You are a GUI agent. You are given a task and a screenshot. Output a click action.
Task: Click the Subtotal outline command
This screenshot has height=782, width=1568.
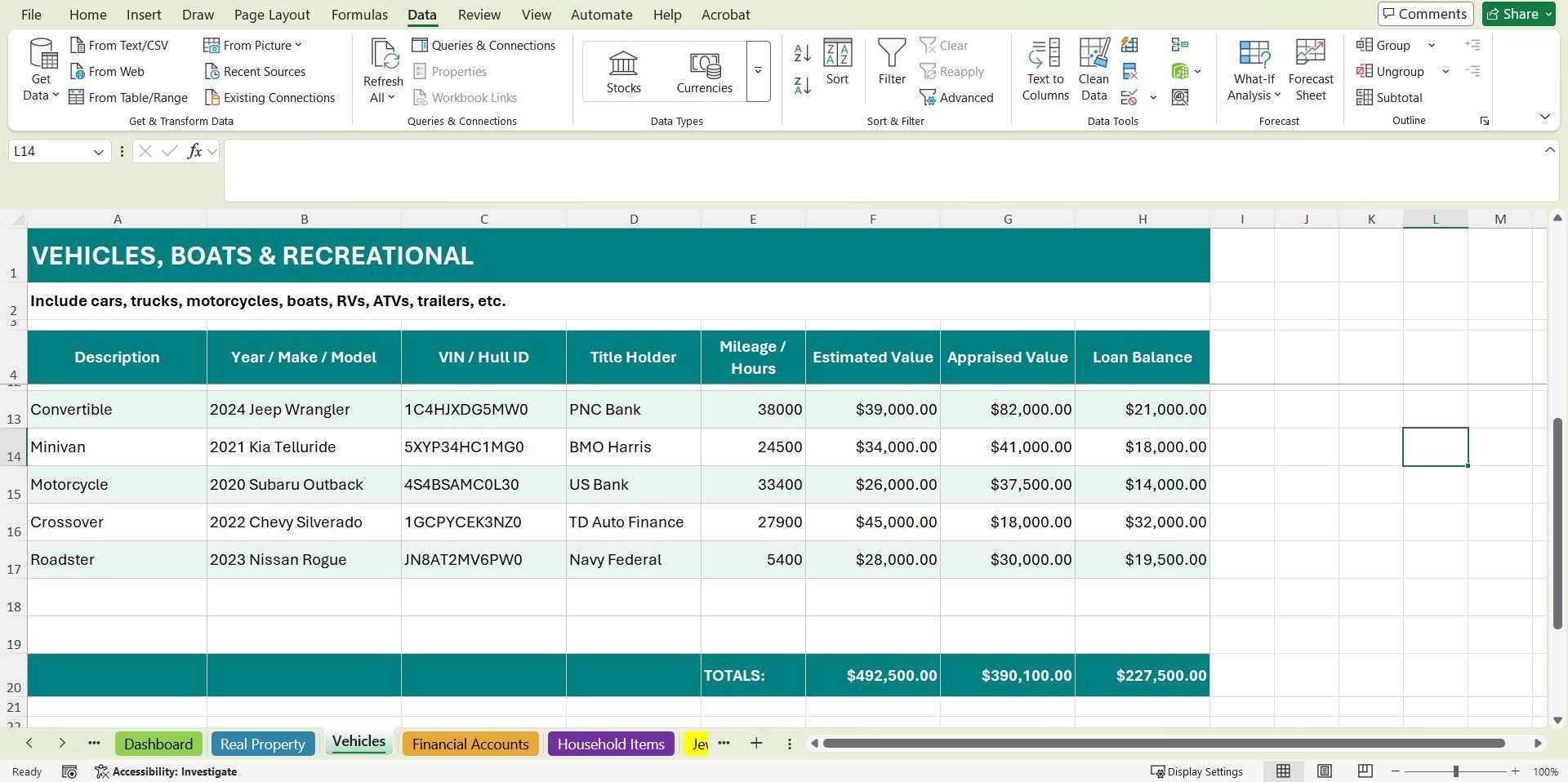[x=1390, y=98]
